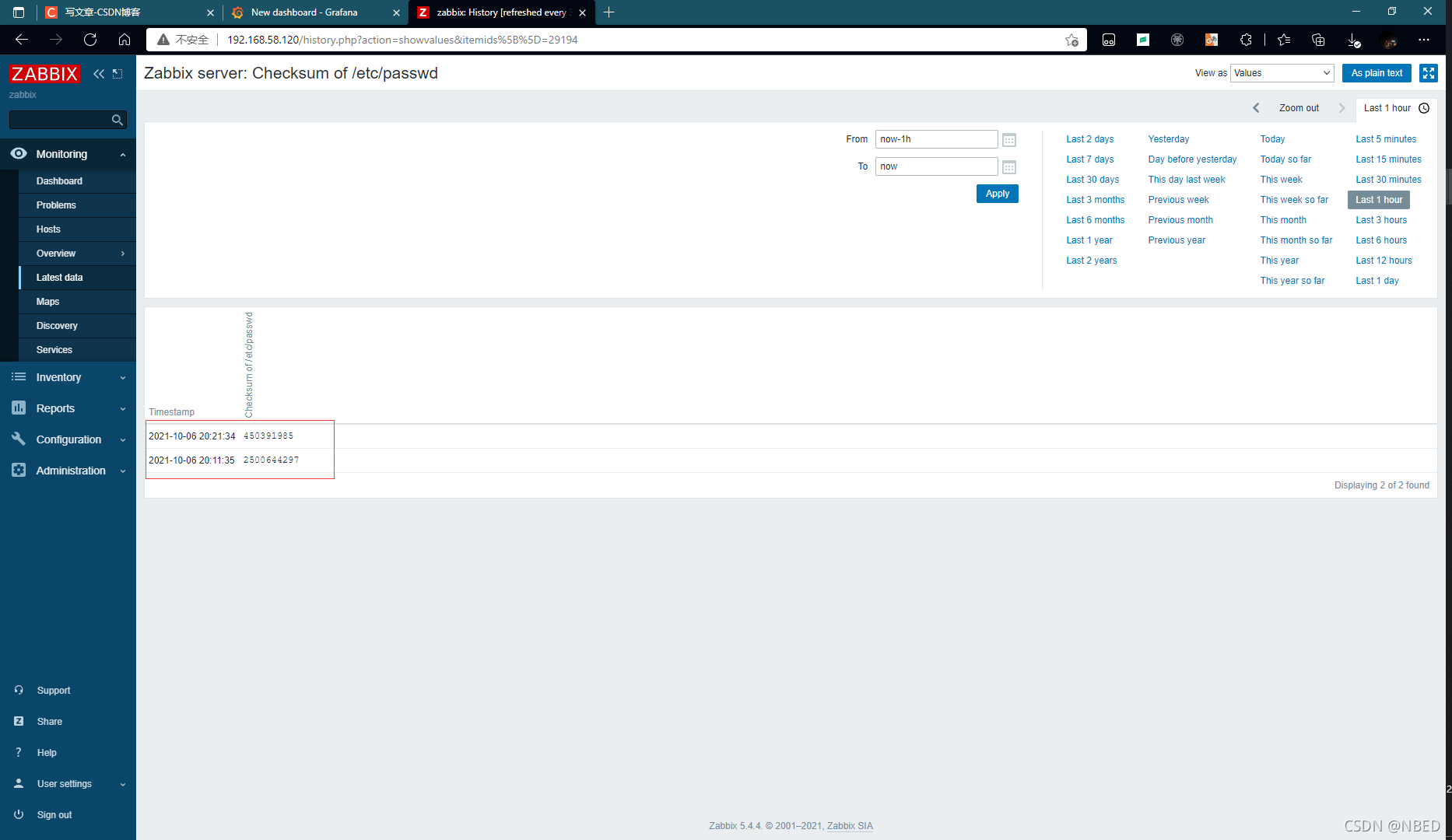Expand the Inventory menu section
The height and width of the screenshot is (840, 1452).
click(x=68, y=377)
